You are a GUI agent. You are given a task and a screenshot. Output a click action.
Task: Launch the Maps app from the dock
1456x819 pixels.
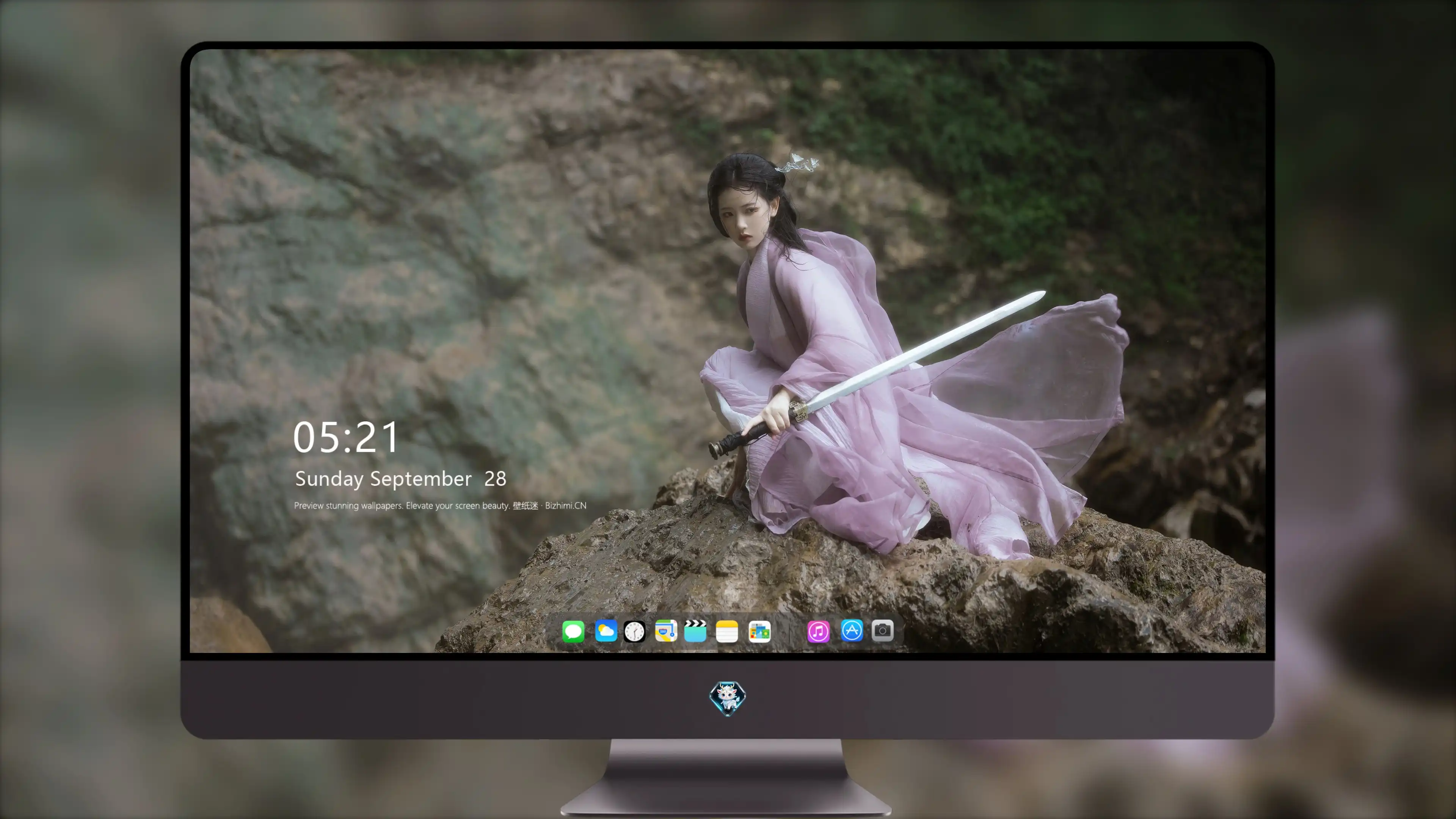tap(666, 631)
